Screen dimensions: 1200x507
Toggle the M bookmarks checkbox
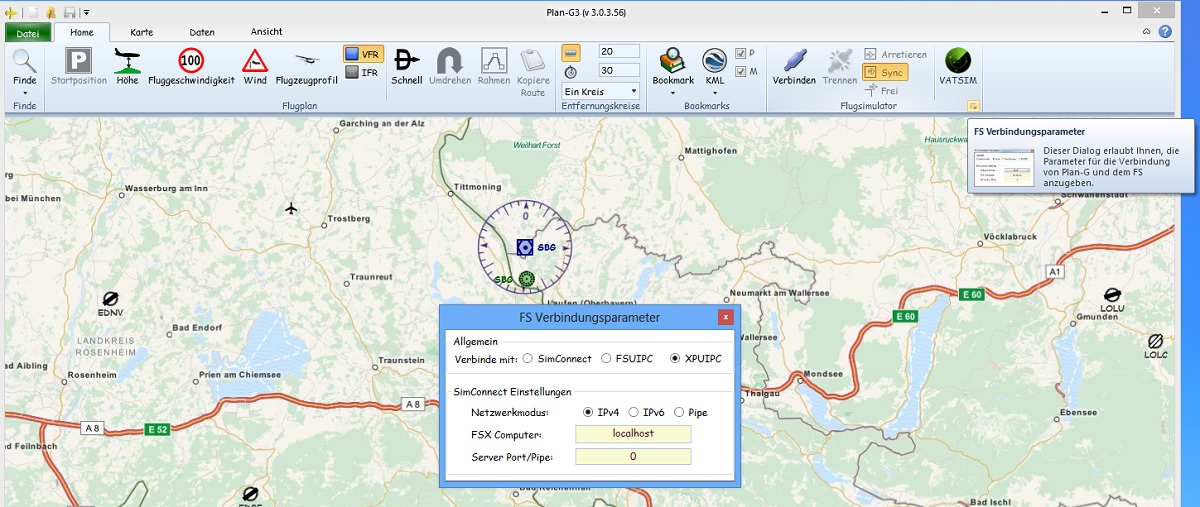coord(740,71)
